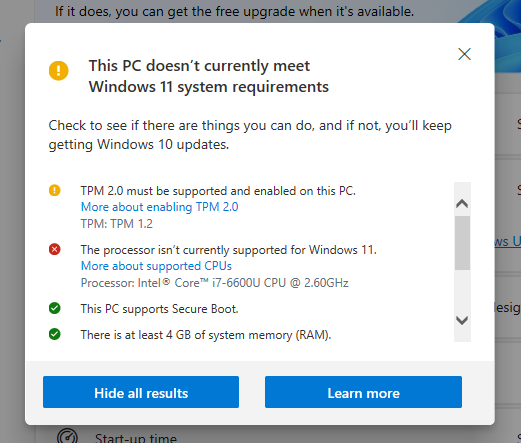
Task: Click the Start-up time label behind dialog
Action: (136, 438)
